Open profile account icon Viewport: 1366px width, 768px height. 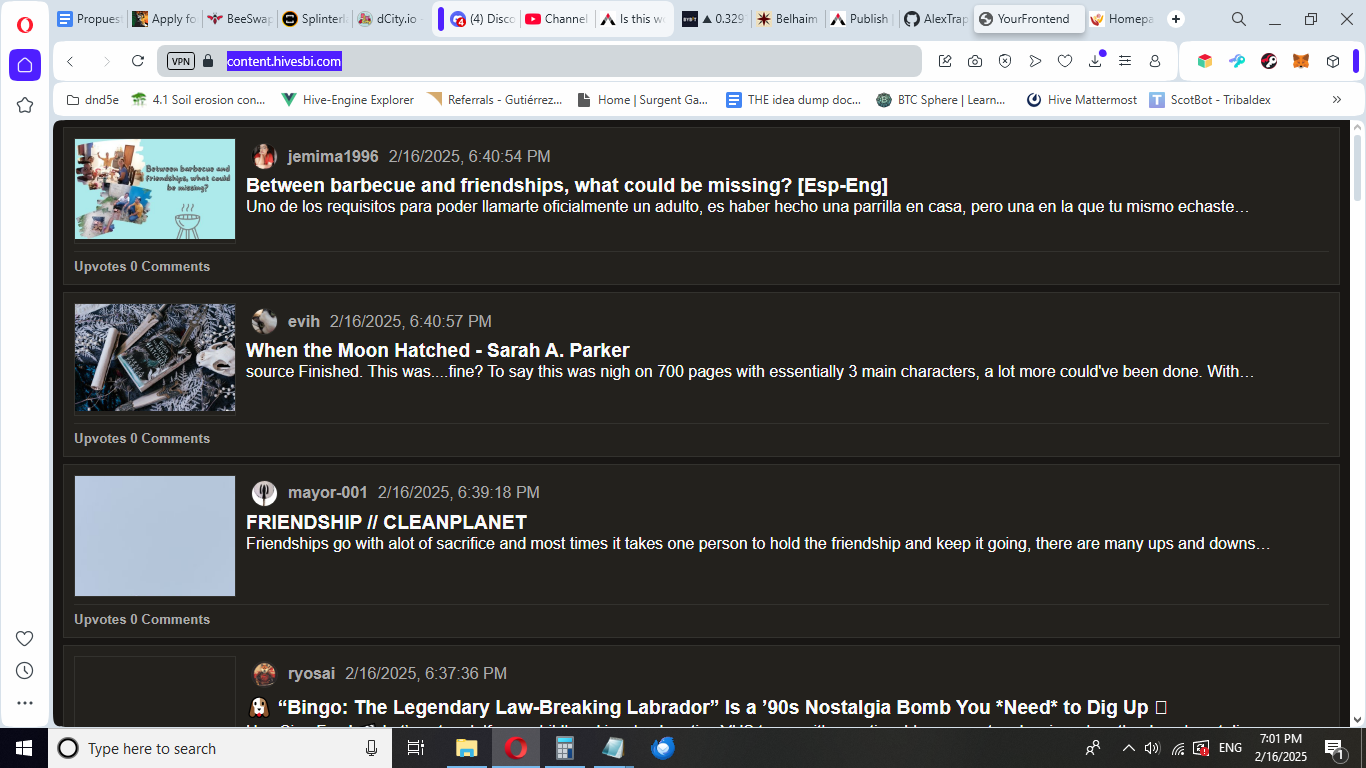point(1155,61)
